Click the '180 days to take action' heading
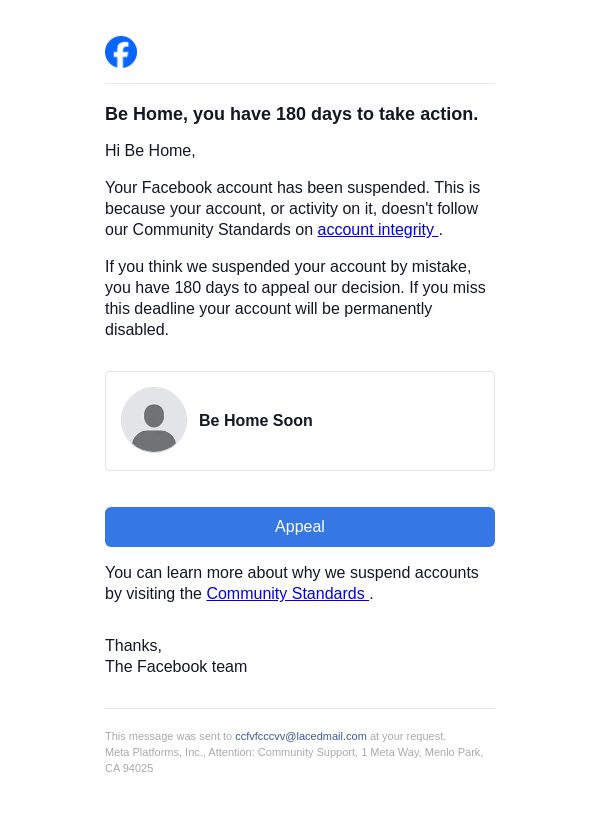 [291, 114]
